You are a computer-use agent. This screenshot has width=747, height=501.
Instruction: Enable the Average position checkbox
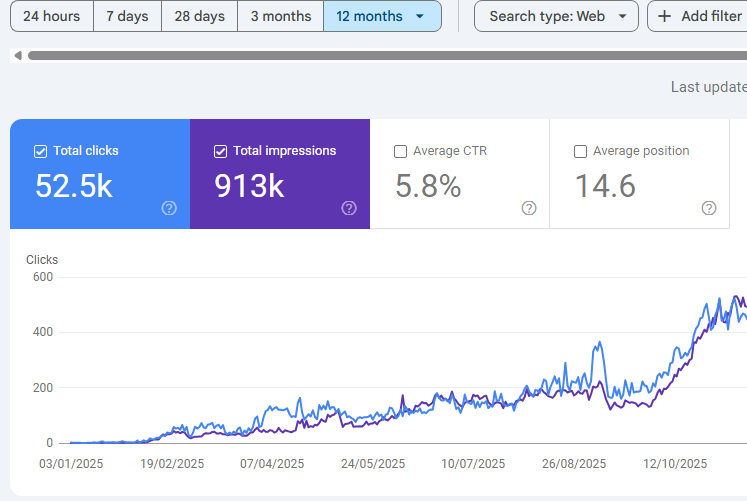(581, 151)
